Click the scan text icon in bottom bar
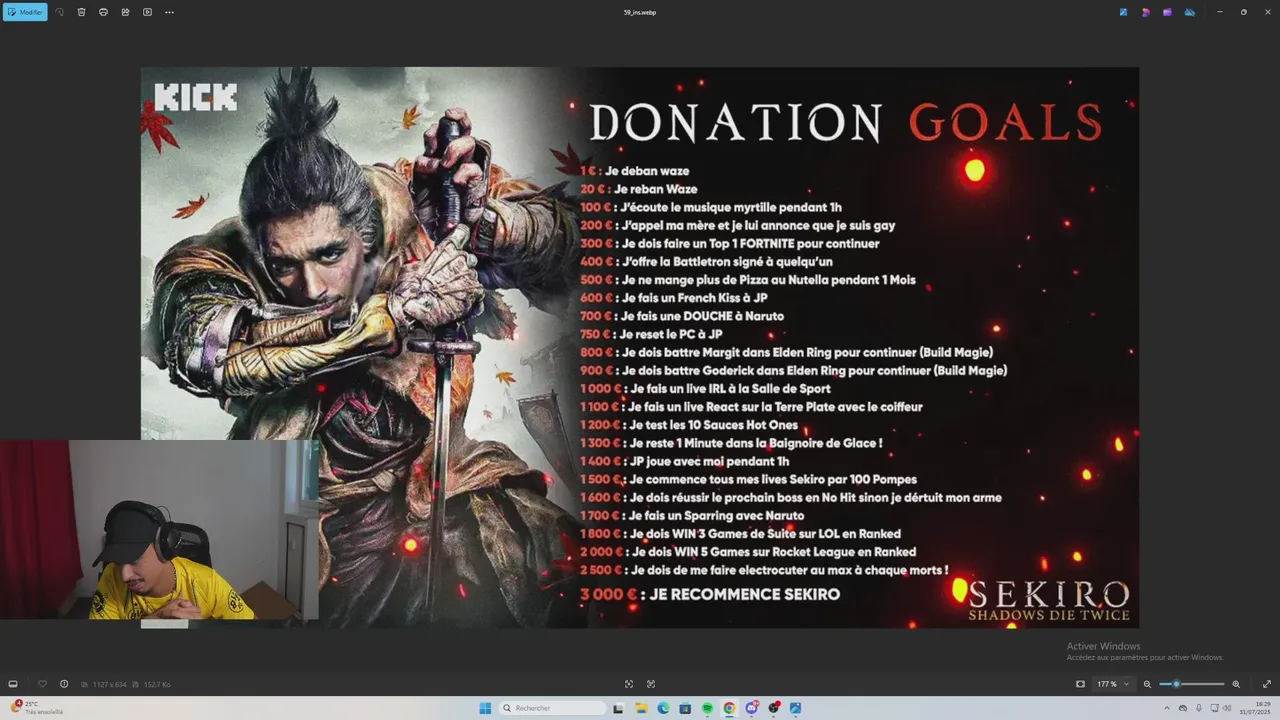 [651, 684]
